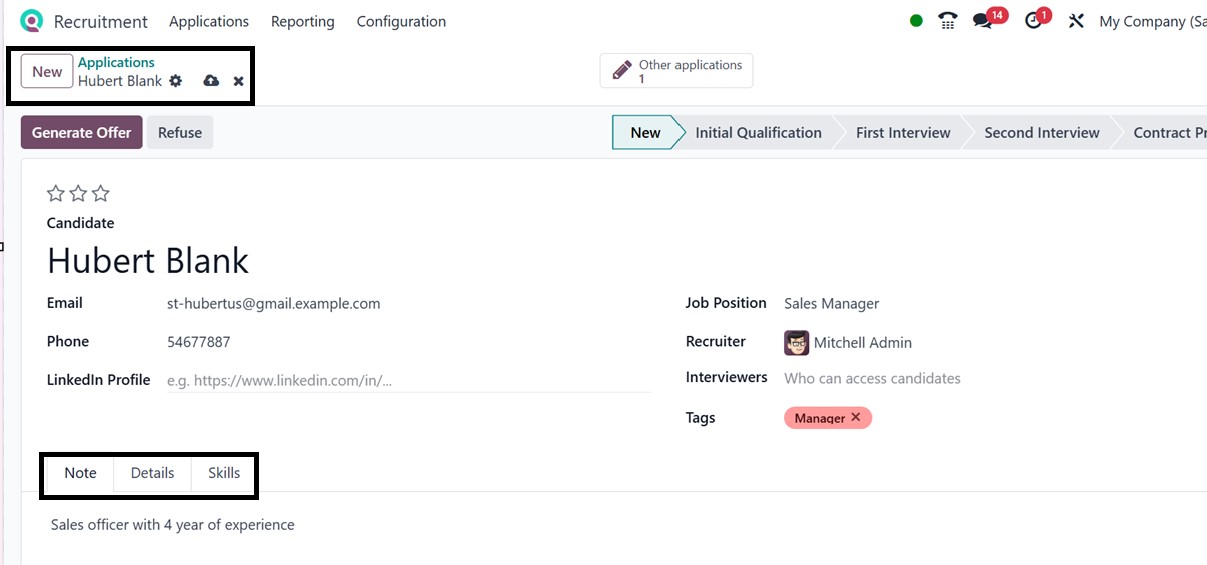Discard changes with the X icon
1207x565 pixels.
tap(239, 81)
